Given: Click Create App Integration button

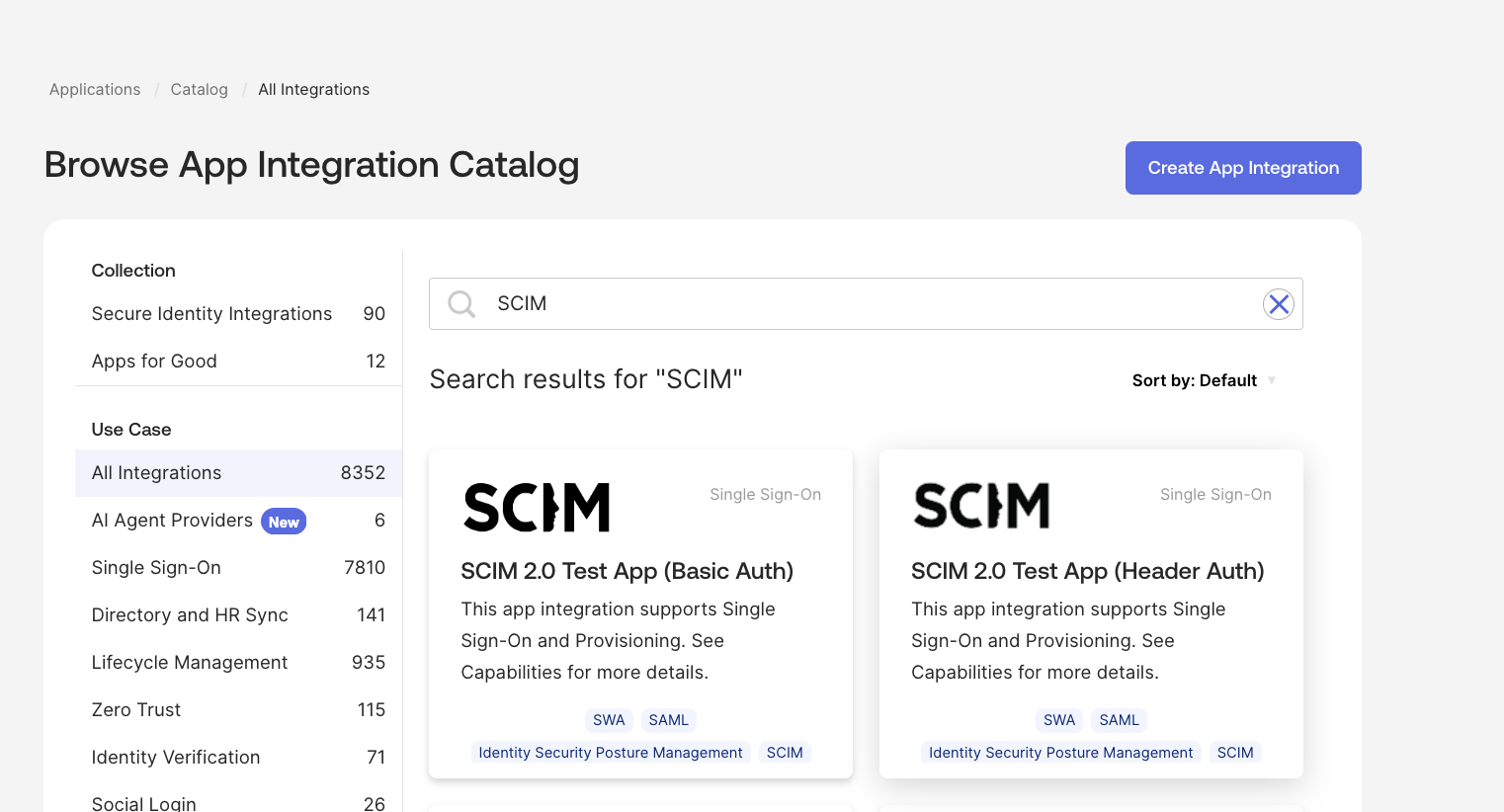Looking at the screenshot, I should 1243,168.
